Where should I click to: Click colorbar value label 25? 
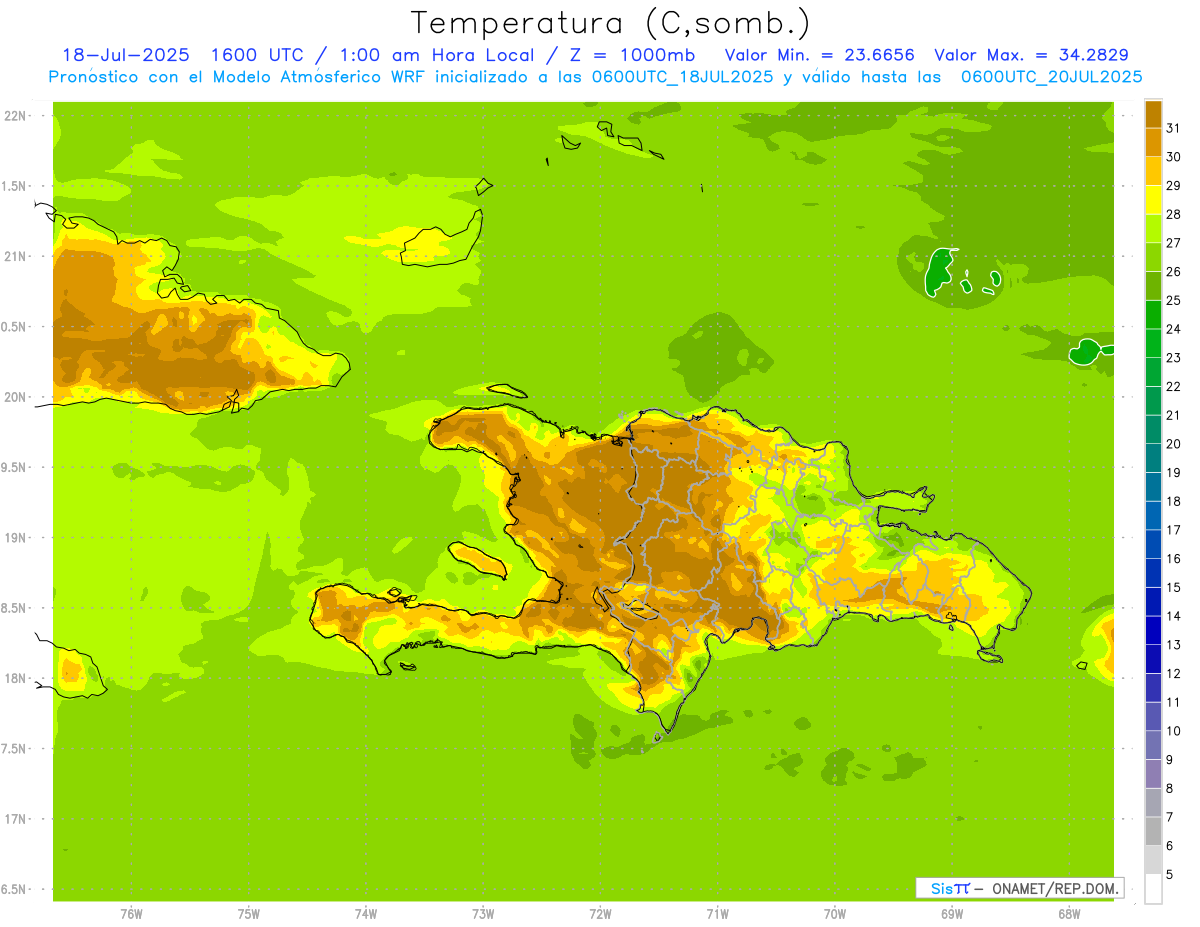point(1173,300)
